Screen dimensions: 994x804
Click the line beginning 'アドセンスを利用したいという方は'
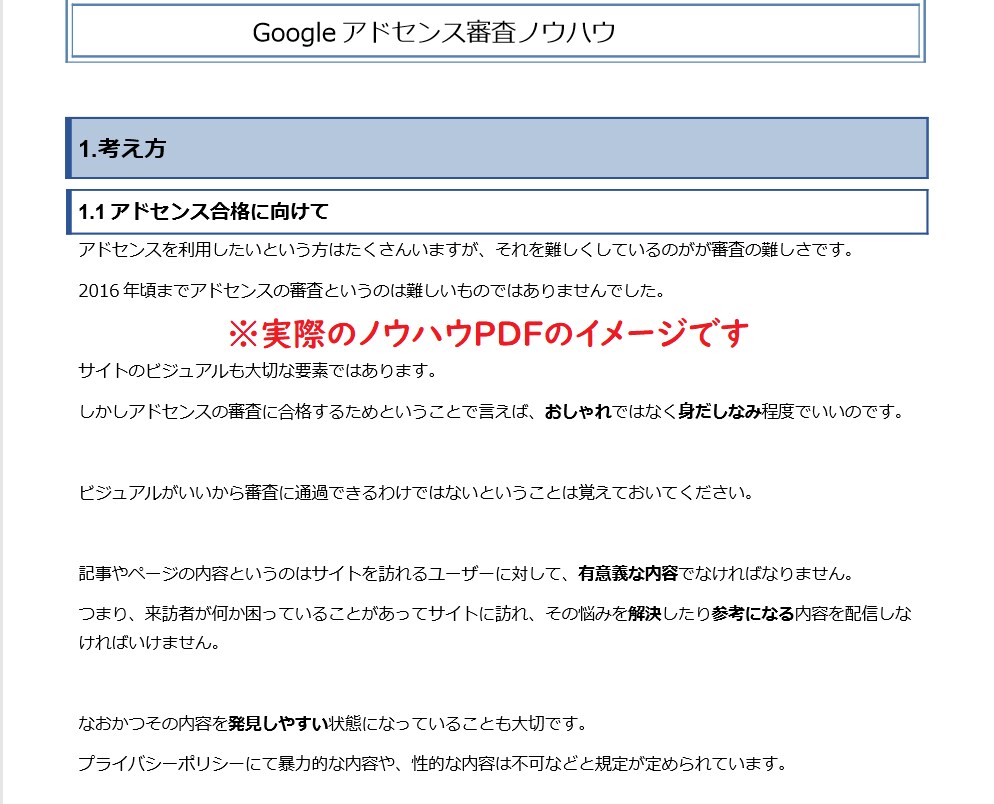pos(467,250)
